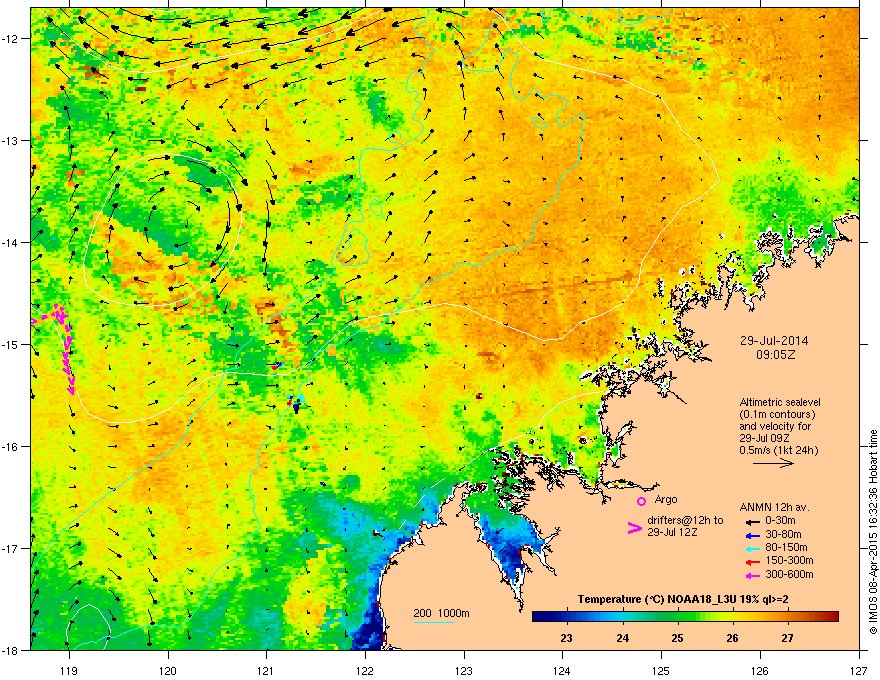
Task: Click the -13 latitude axis label
Action: [10, 140]
